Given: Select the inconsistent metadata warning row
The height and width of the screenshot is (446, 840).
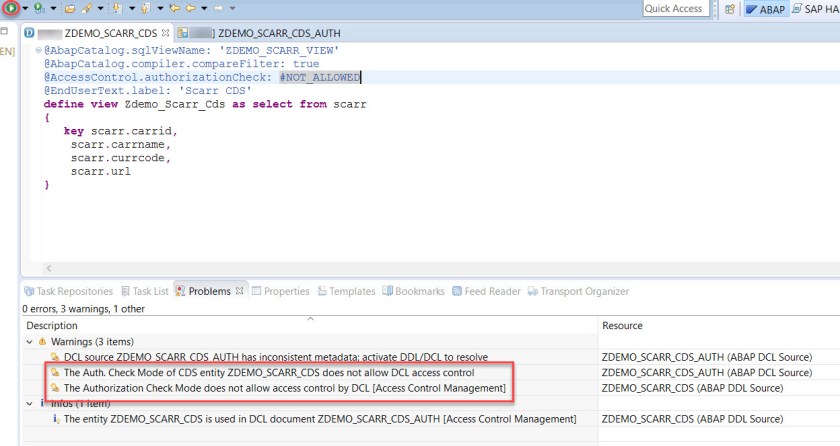Looking at the screenshot, I should (276, 357).
